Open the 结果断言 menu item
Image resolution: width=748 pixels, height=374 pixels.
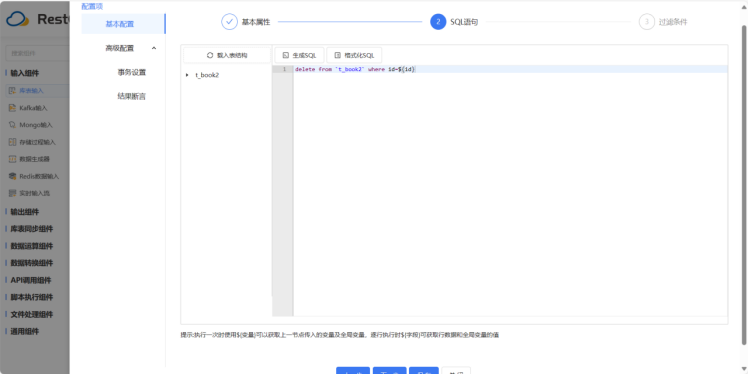[131, 96]
